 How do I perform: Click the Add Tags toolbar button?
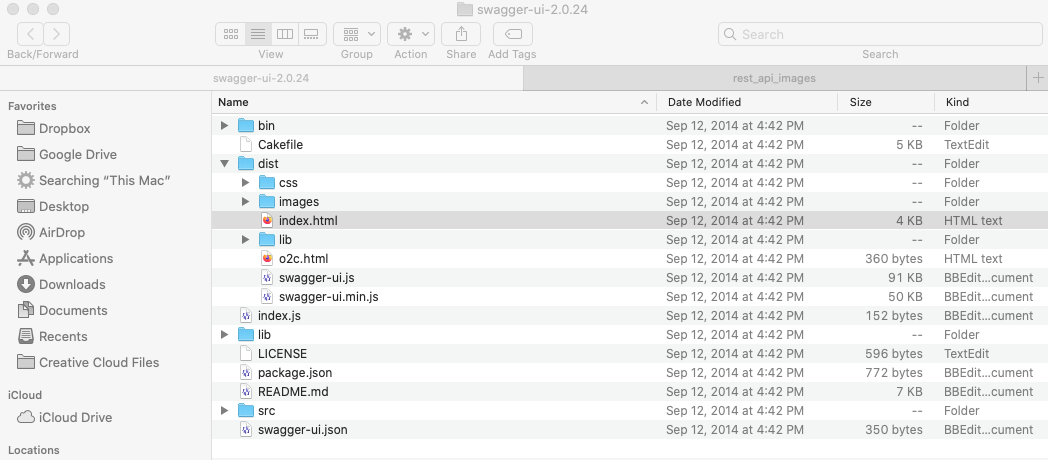[x=513, y=34]
